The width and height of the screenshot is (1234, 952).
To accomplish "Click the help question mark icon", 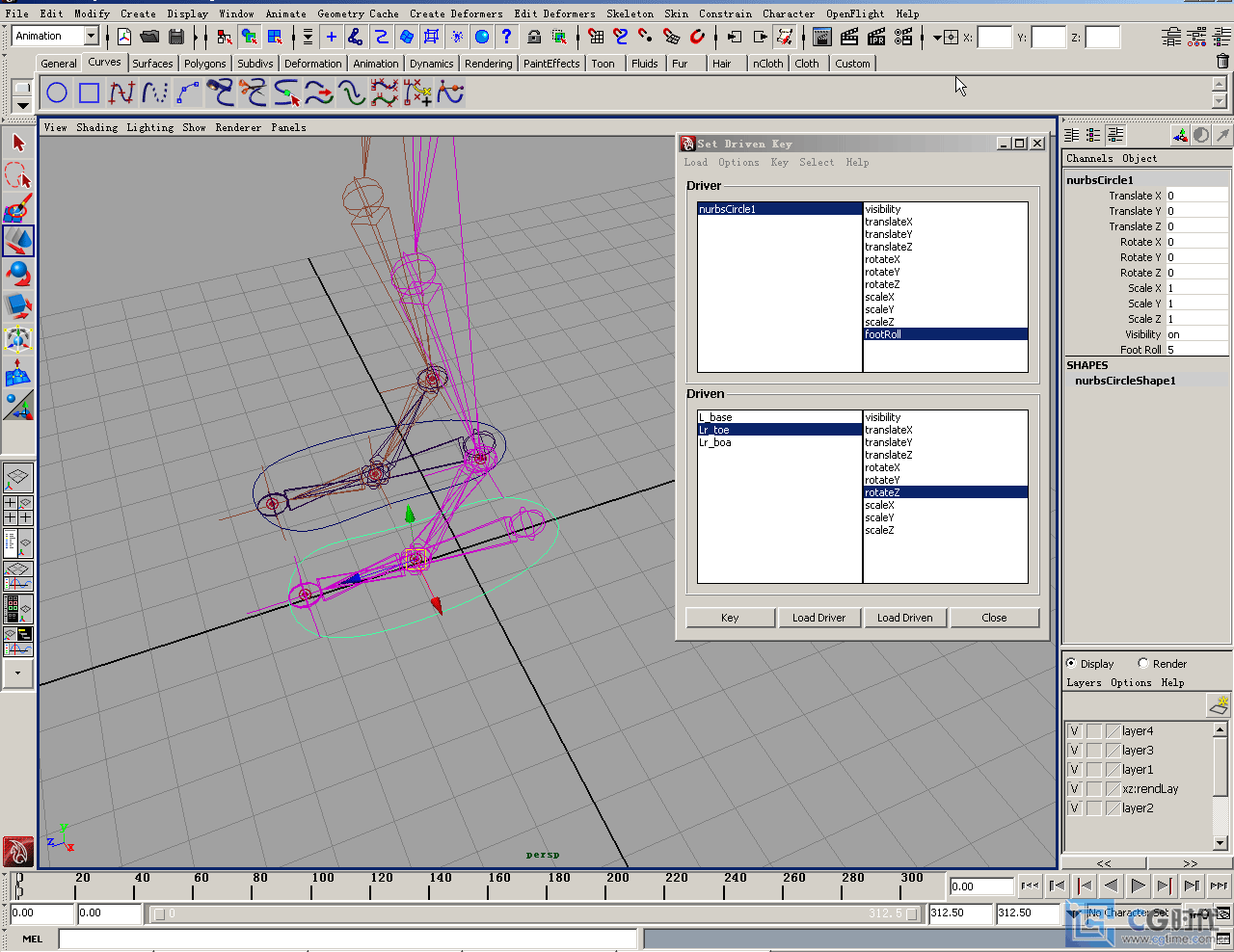I will point(506,37).
